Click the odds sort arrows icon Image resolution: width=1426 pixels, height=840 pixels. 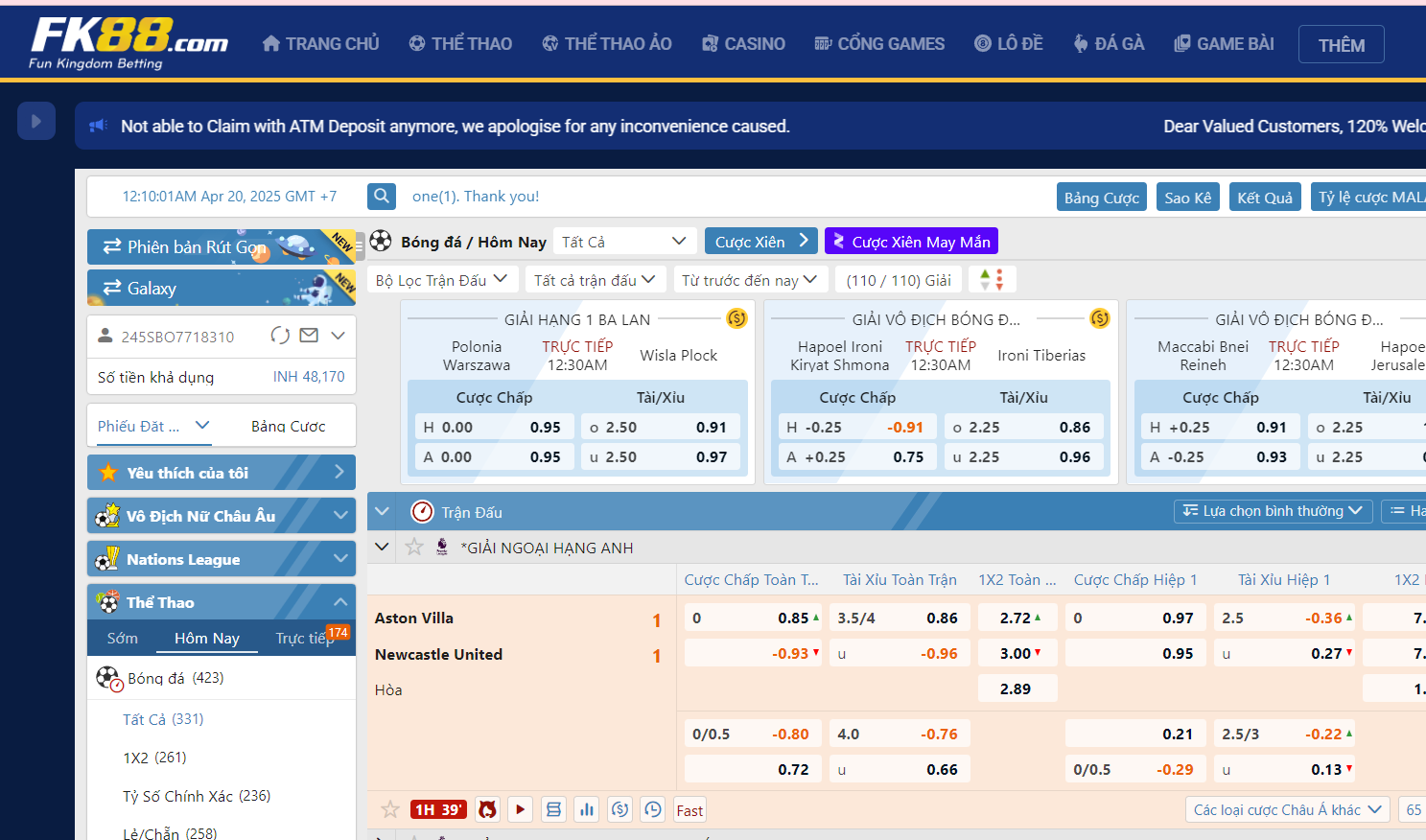[992, 280]
